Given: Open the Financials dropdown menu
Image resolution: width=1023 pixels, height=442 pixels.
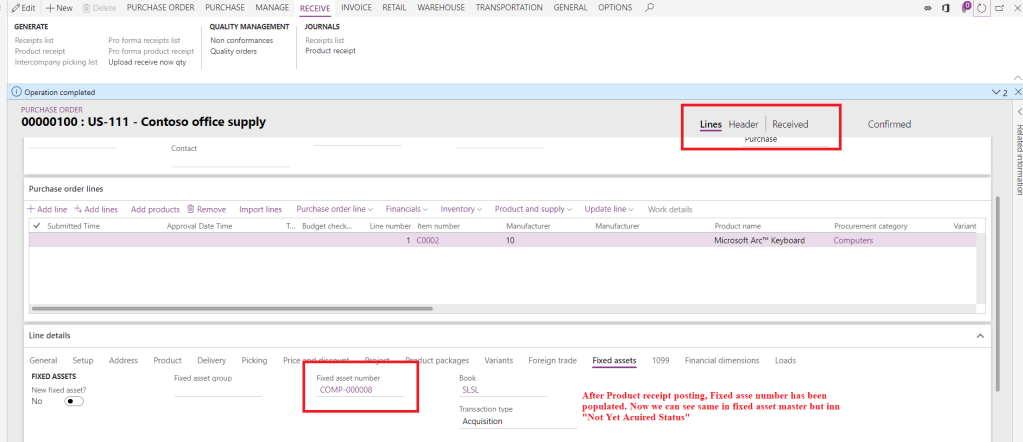Looking at the screenshot, I should tap(406, 209).
